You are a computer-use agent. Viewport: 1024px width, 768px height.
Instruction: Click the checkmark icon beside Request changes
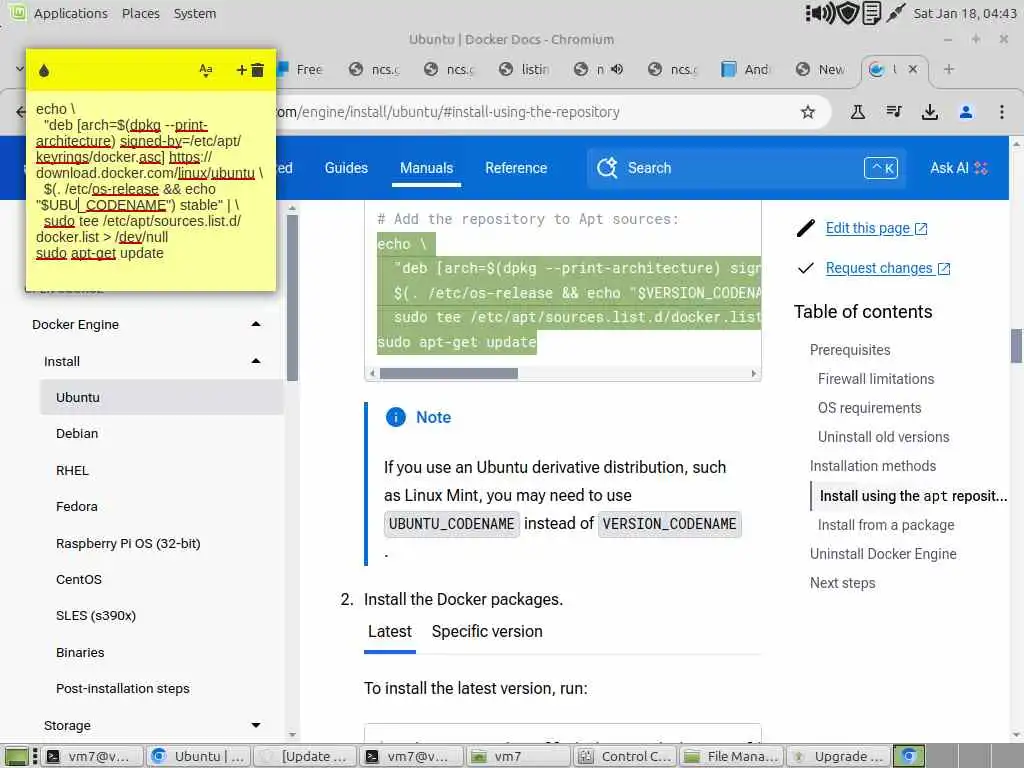[806, 268]
